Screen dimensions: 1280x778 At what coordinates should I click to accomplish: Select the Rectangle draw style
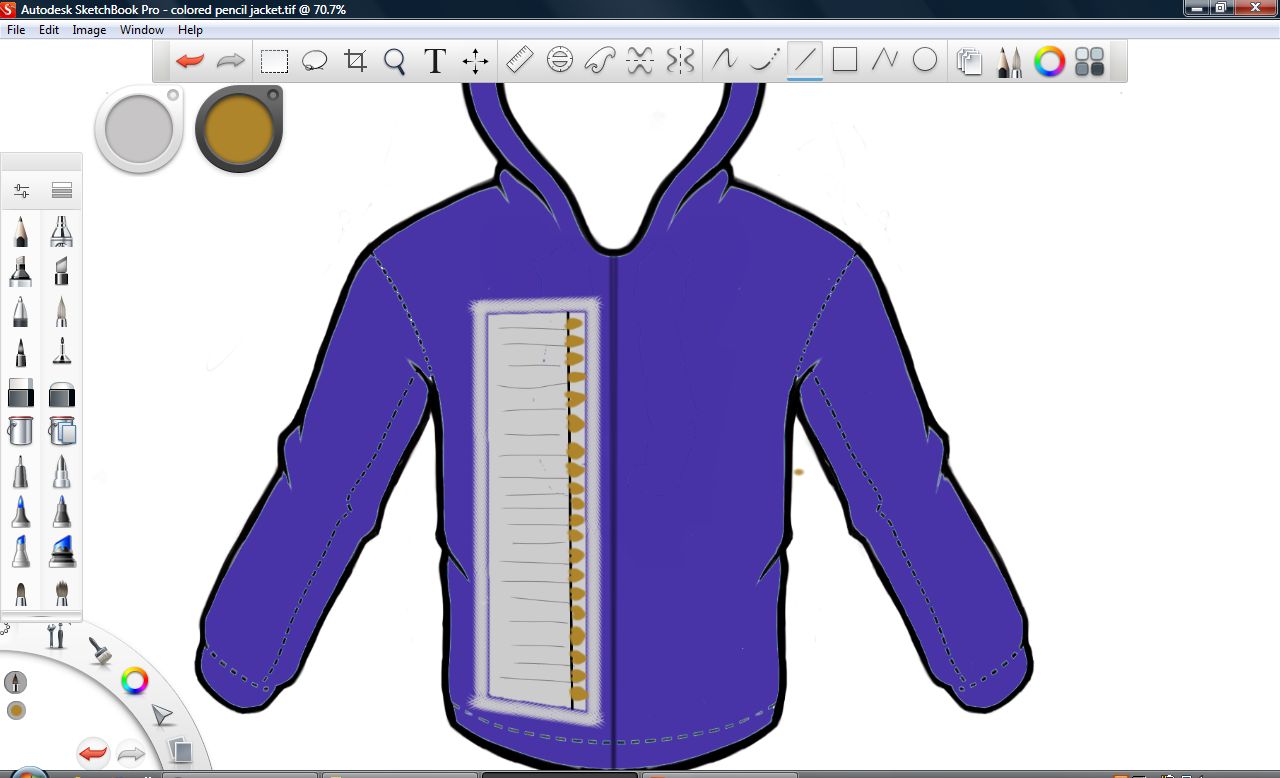pos(845,60)
